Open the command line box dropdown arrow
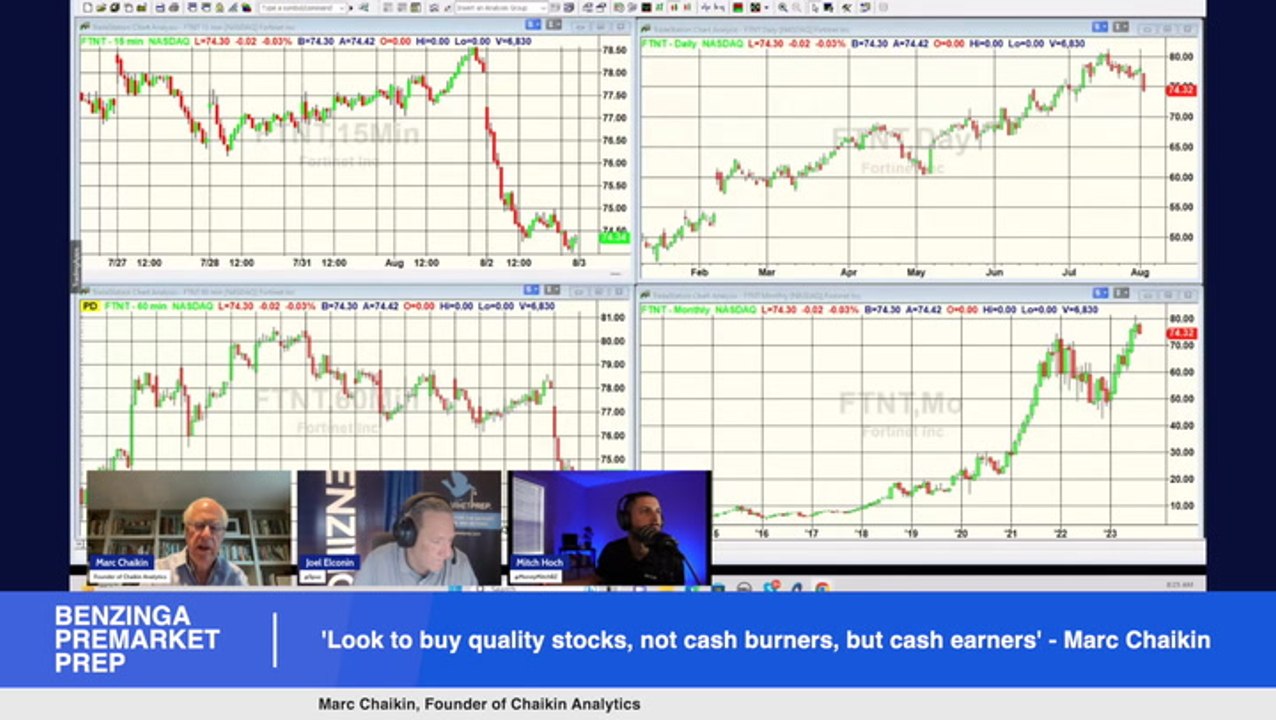 click(342, 7)
